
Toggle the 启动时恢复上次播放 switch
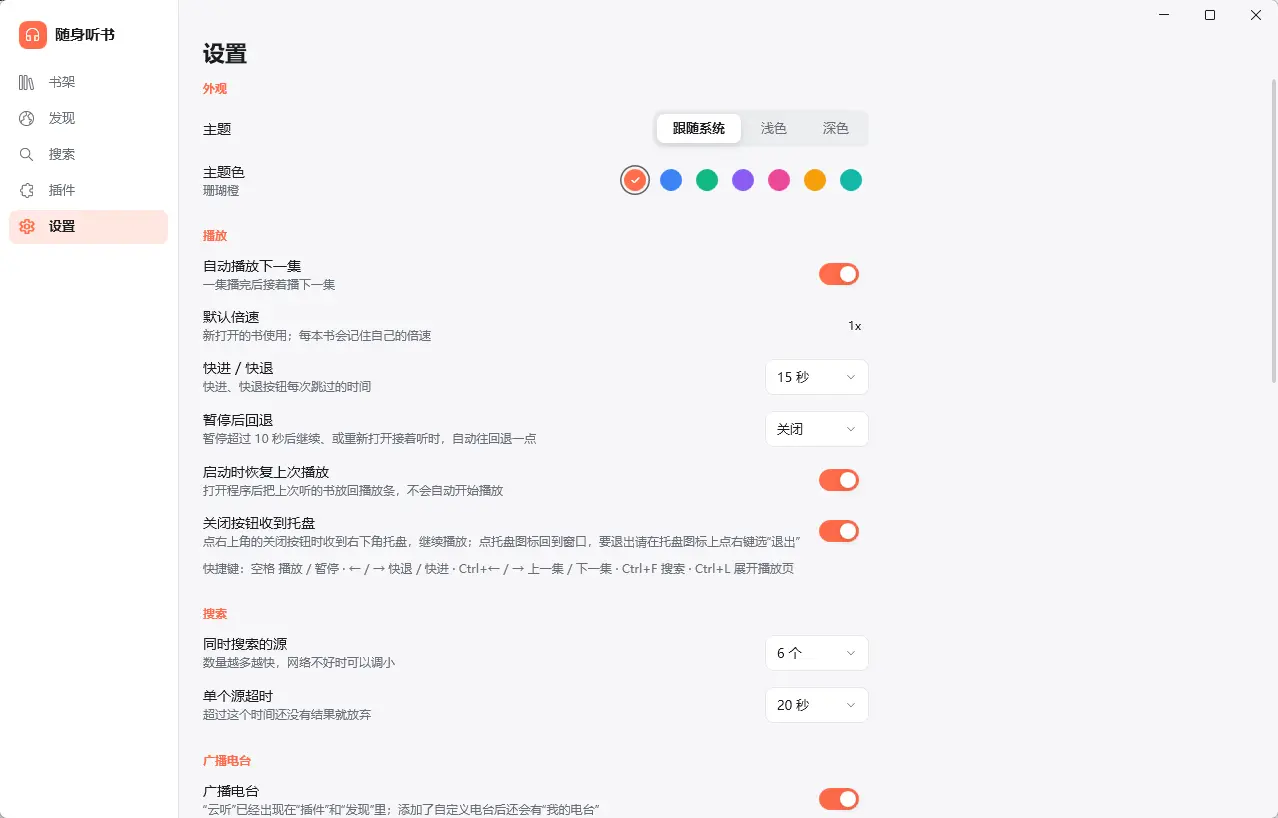[839, 480]
